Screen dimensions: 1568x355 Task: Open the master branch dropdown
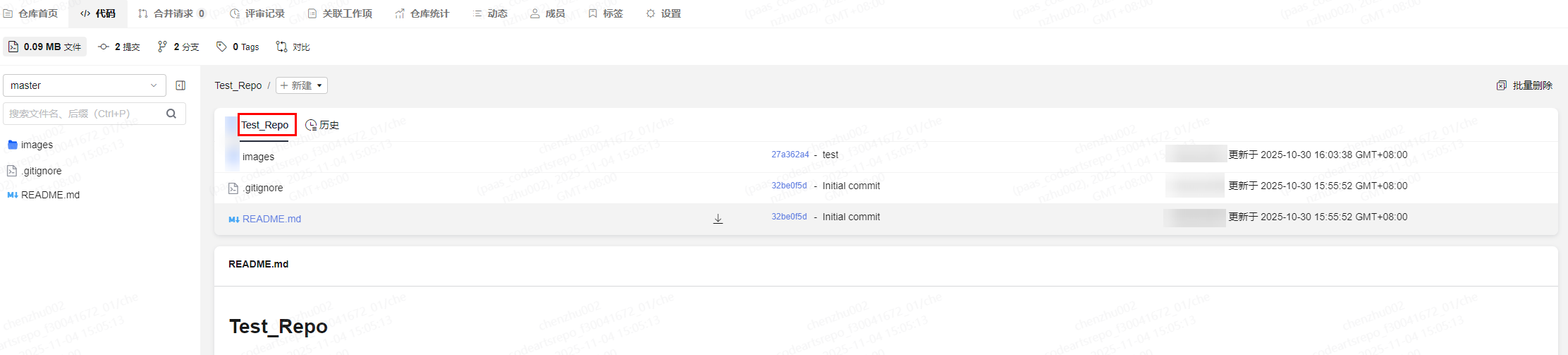click(85, 85)
